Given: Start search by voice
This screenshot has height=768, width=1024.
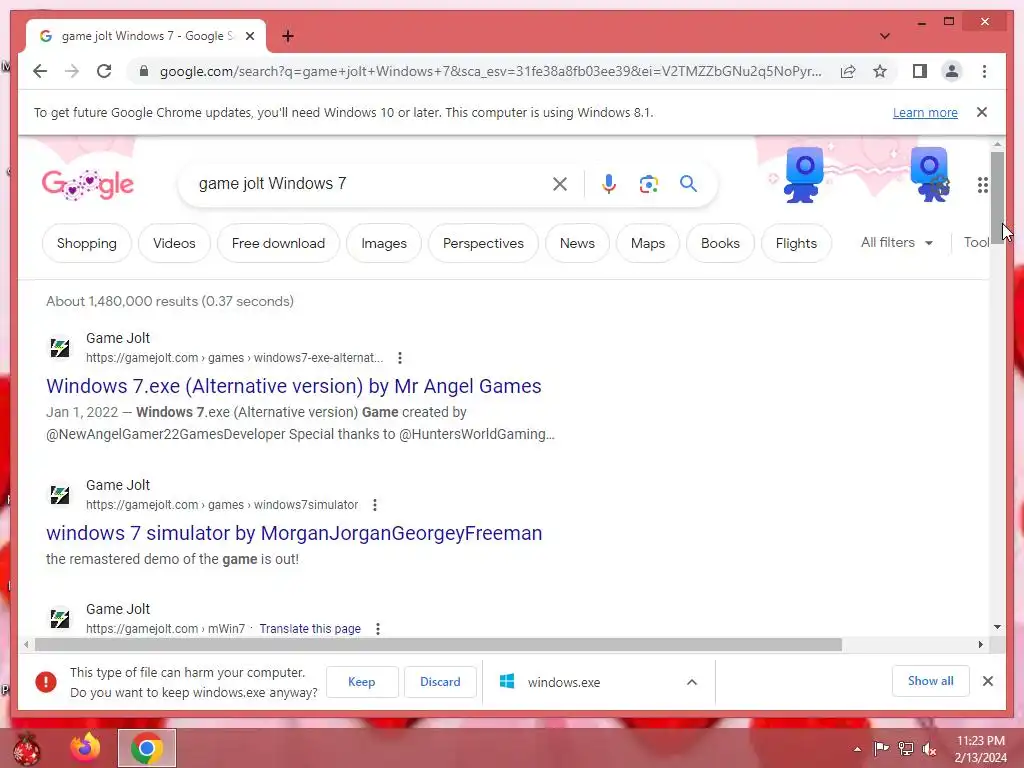Looking at the screenshot, I should pos(609,184).
